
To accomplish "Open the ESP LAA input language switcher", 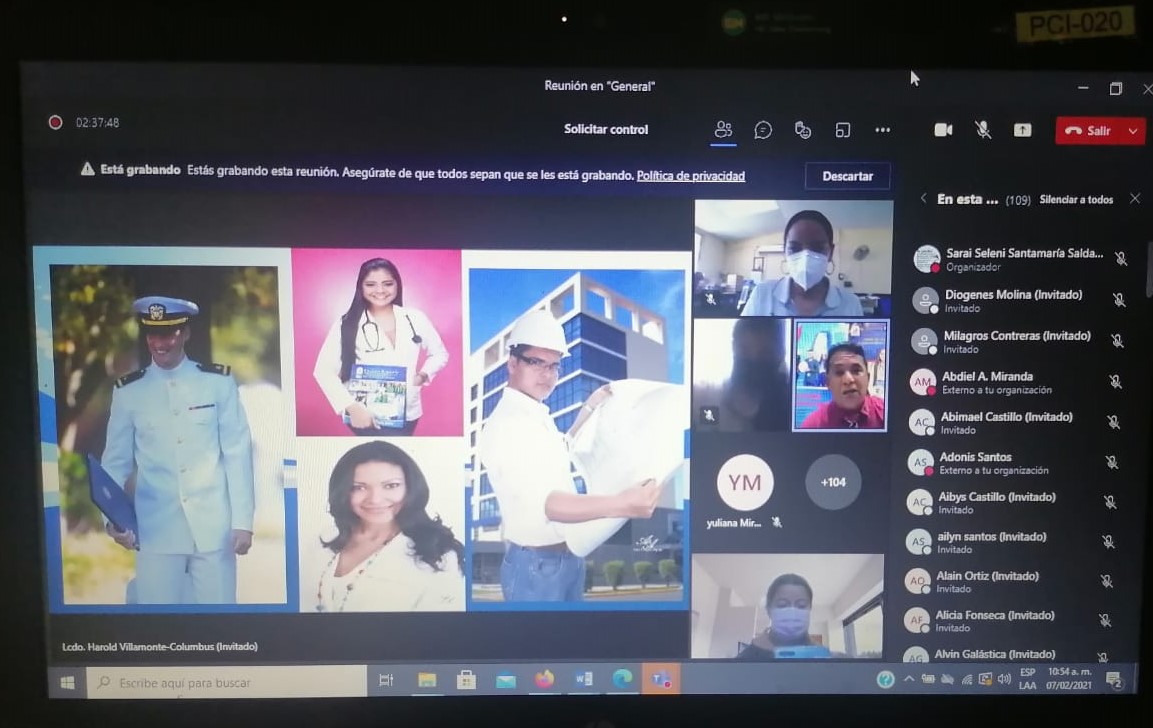I will click(x=1027, y=679).
